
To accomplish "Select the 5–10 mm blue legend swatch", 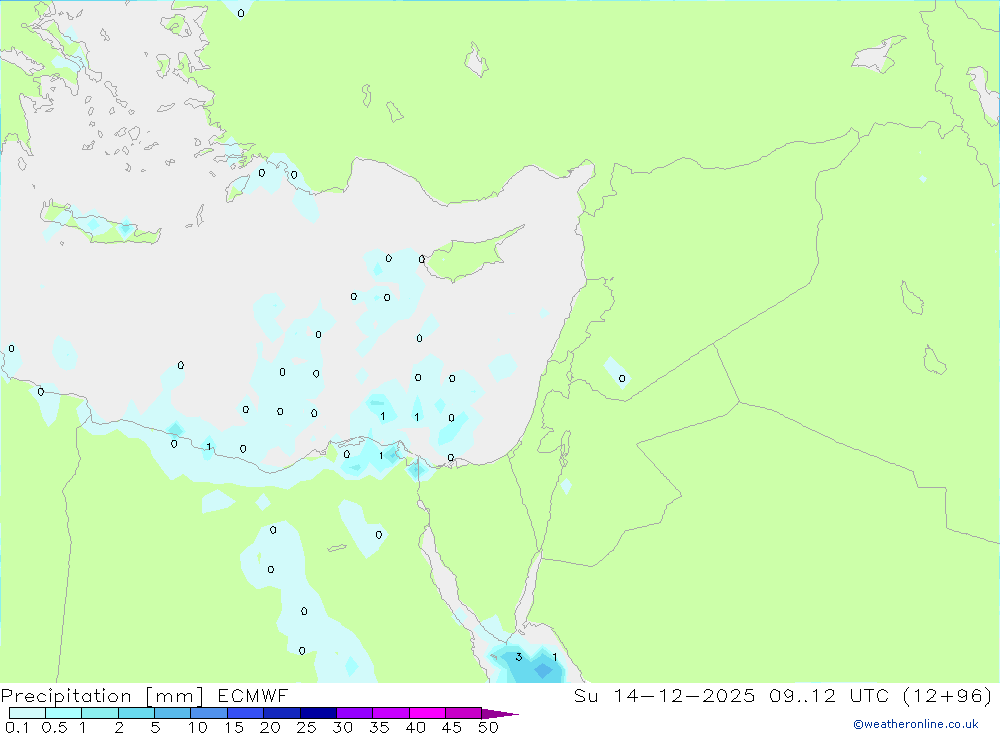I will click(x=172, y=713).
